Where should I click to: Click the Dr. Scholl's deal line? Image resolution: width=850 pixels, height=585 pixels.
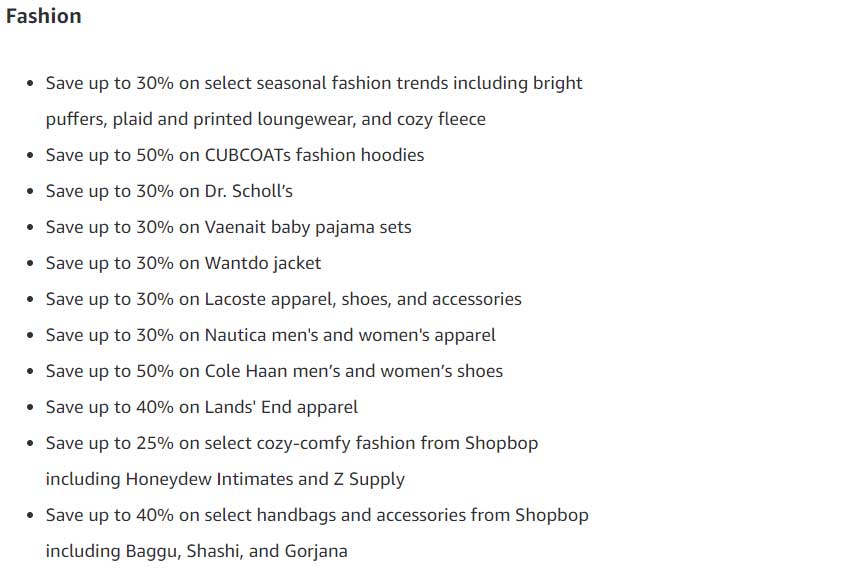pyautogui.click(x=169, y=191)
